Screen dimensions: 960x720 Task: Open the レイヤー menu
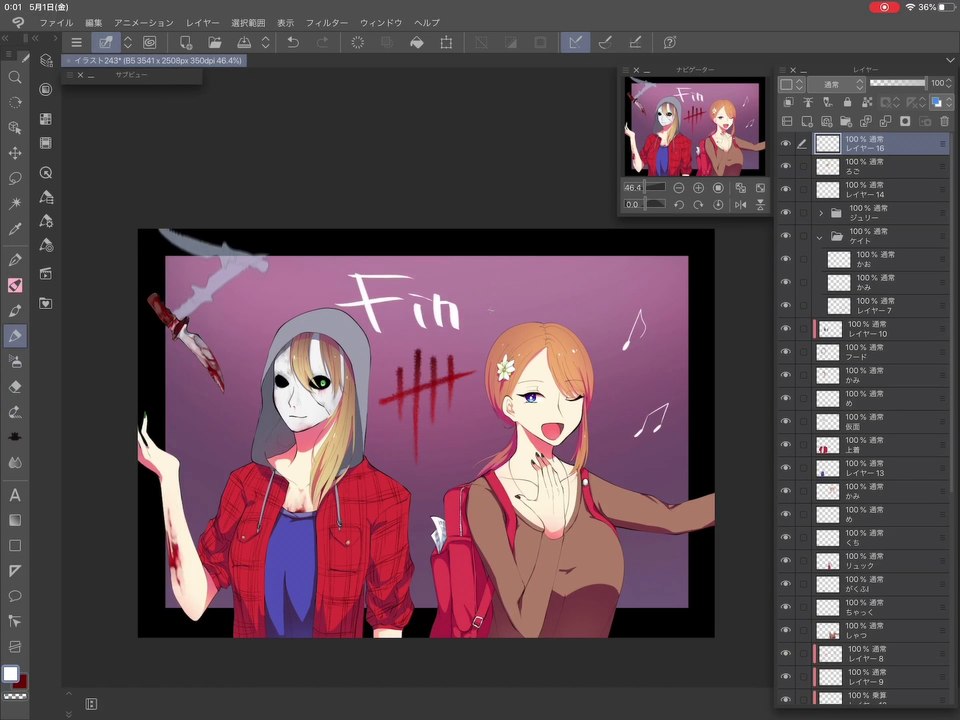[203, 23]
